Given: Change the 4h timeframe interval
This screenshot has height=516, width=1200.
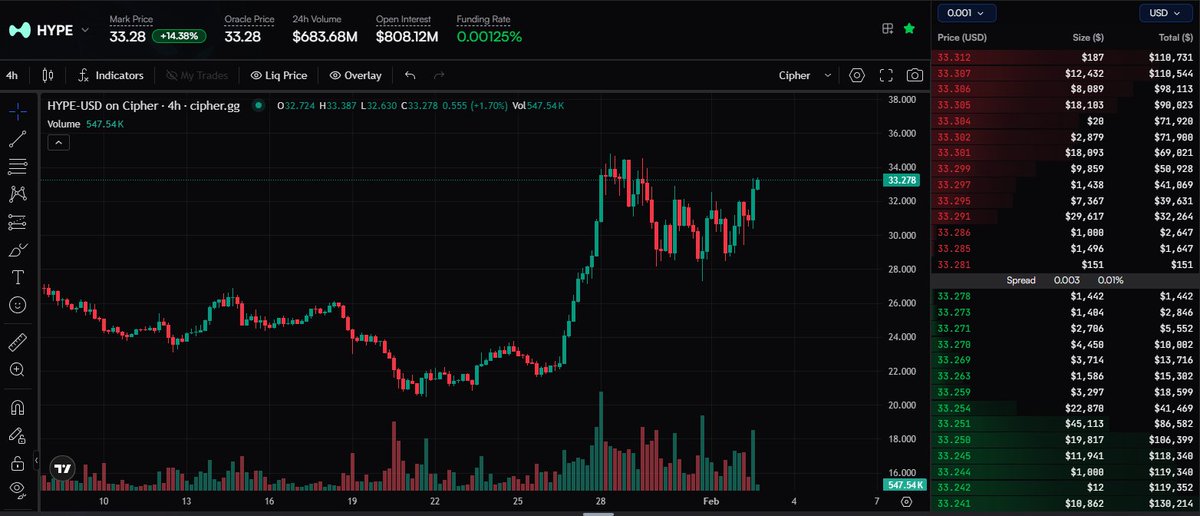Looking at the screenshot, I should click(x=12, y=75).
